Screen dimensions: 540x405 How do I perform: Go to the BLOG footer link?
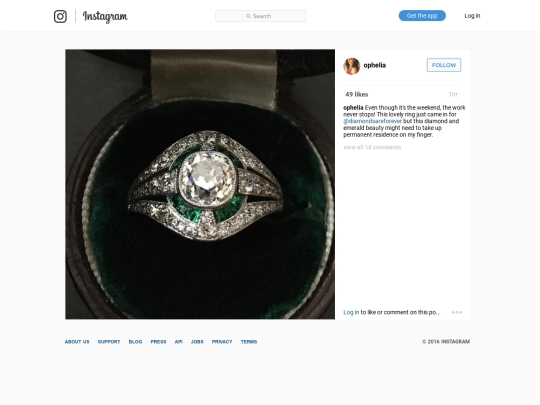(x=135, y=342)
